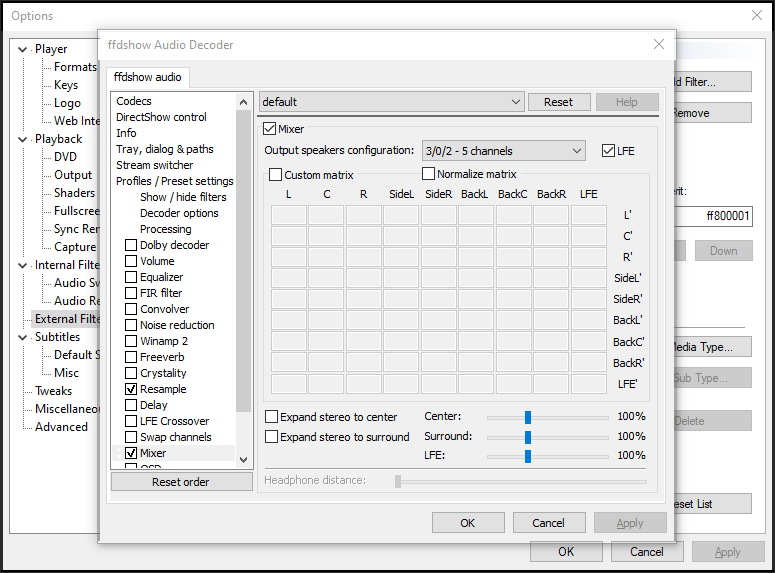Select Keys in Options tree

click(66, 85)
